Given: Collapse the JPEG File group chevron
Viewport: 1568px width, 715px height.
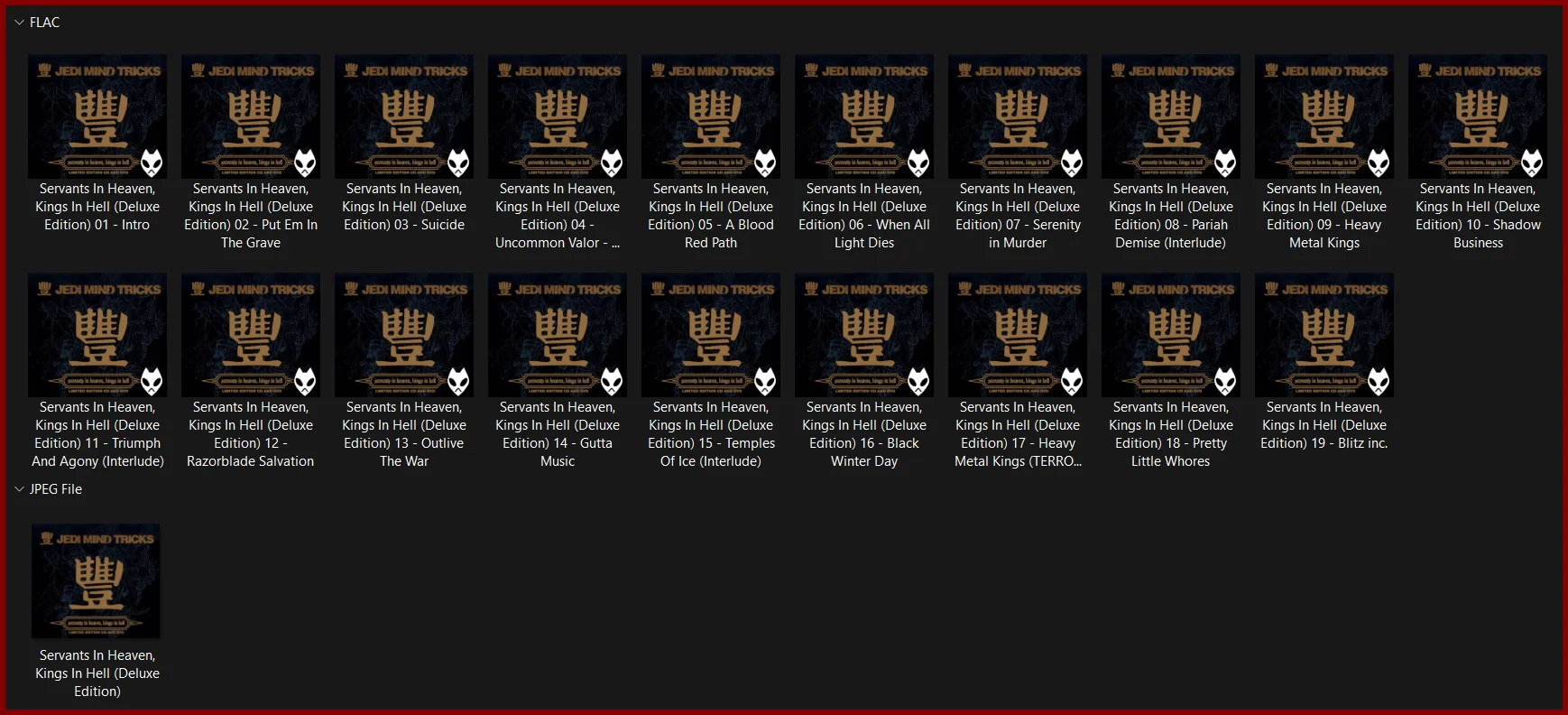Looking at the screenshot, I should point(19,489).
